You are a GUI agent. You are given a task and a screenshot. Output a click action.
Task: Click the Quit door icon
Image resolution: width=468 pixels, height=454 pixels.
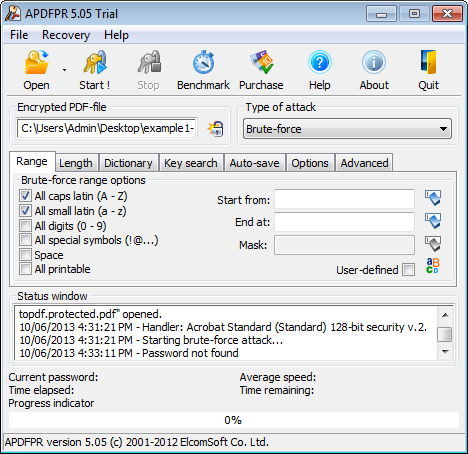coord(429,62)
